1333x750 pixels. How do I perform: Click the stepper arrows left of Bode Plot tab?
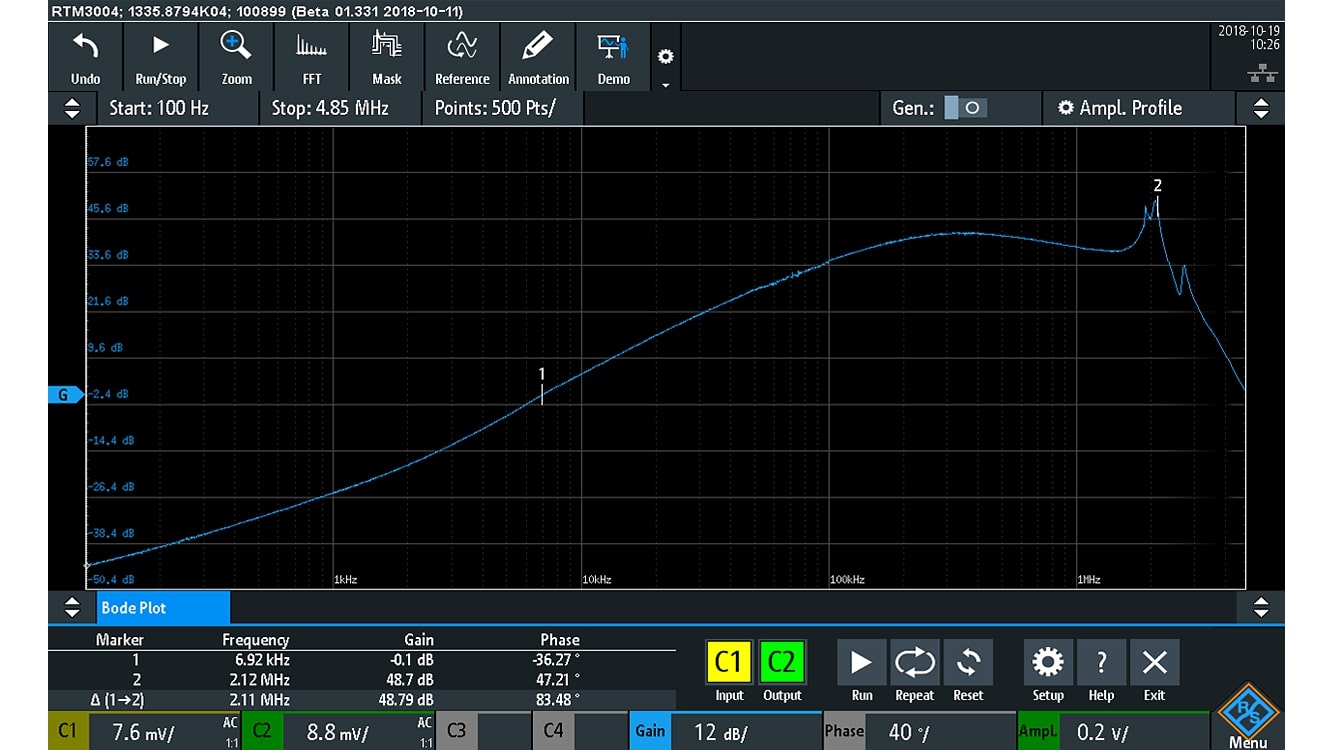(x=70, y=607)
